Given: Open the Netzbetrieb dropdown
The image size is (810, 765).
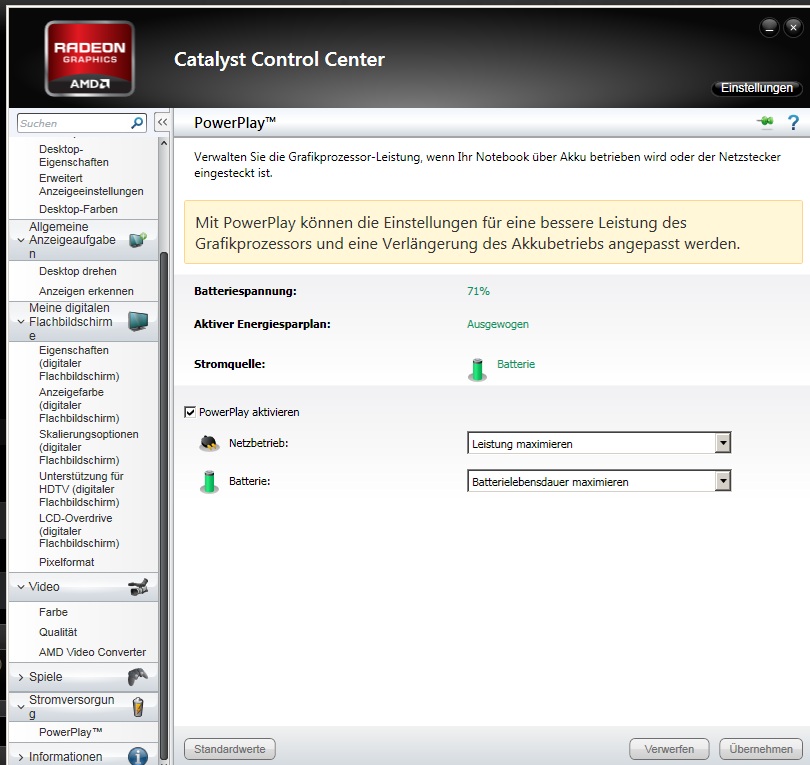Looking at the screenshot, I should 599,443.
